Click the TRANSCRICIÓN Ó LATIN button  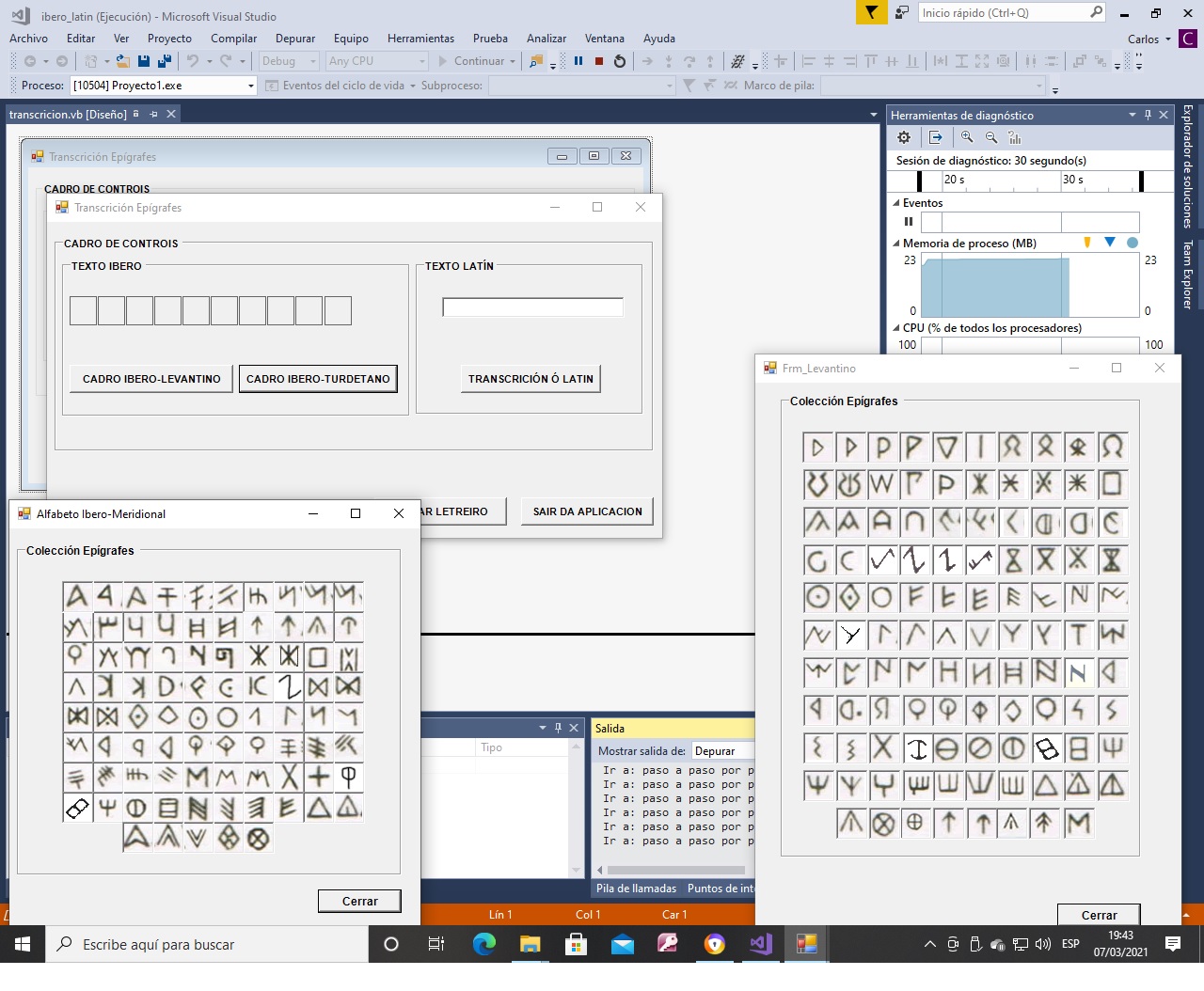[531, 379]
